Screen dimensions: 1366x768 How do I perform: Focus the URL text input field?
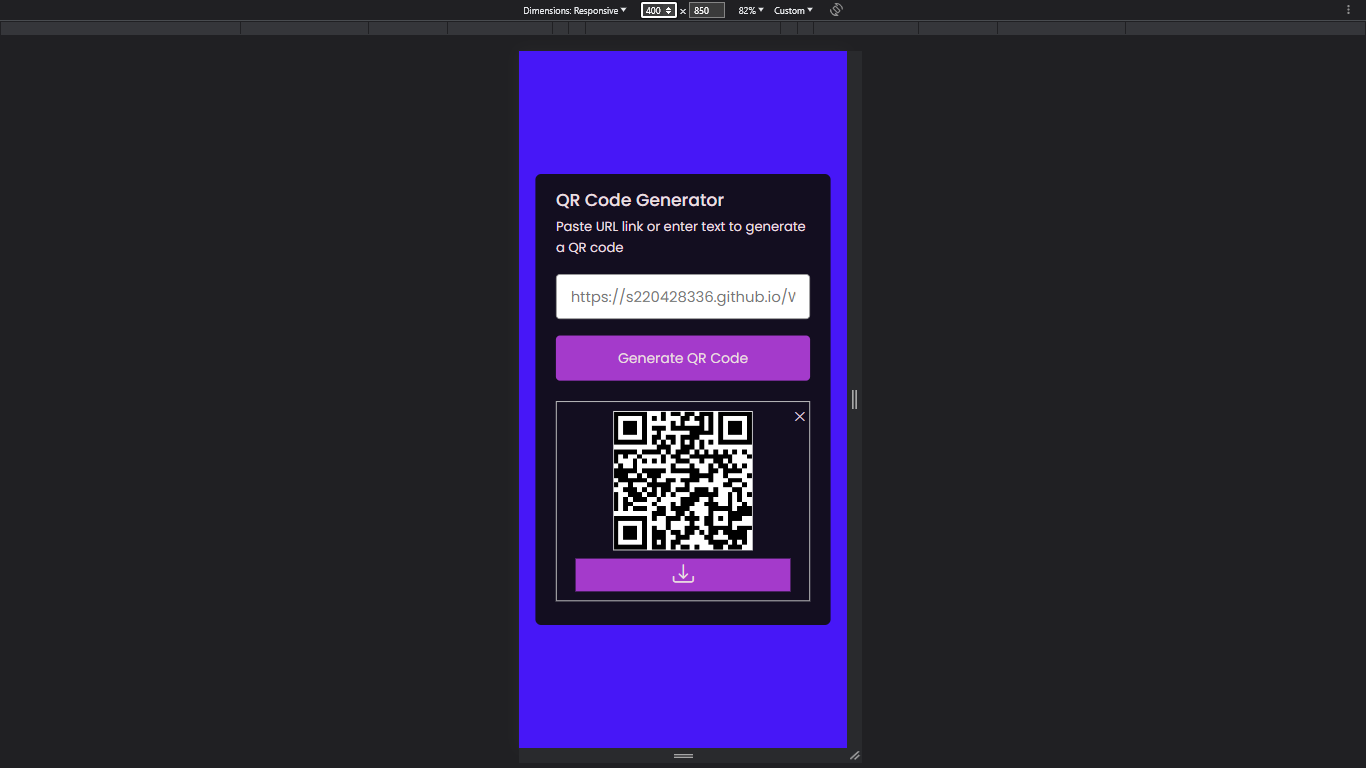tap(683, 297)
